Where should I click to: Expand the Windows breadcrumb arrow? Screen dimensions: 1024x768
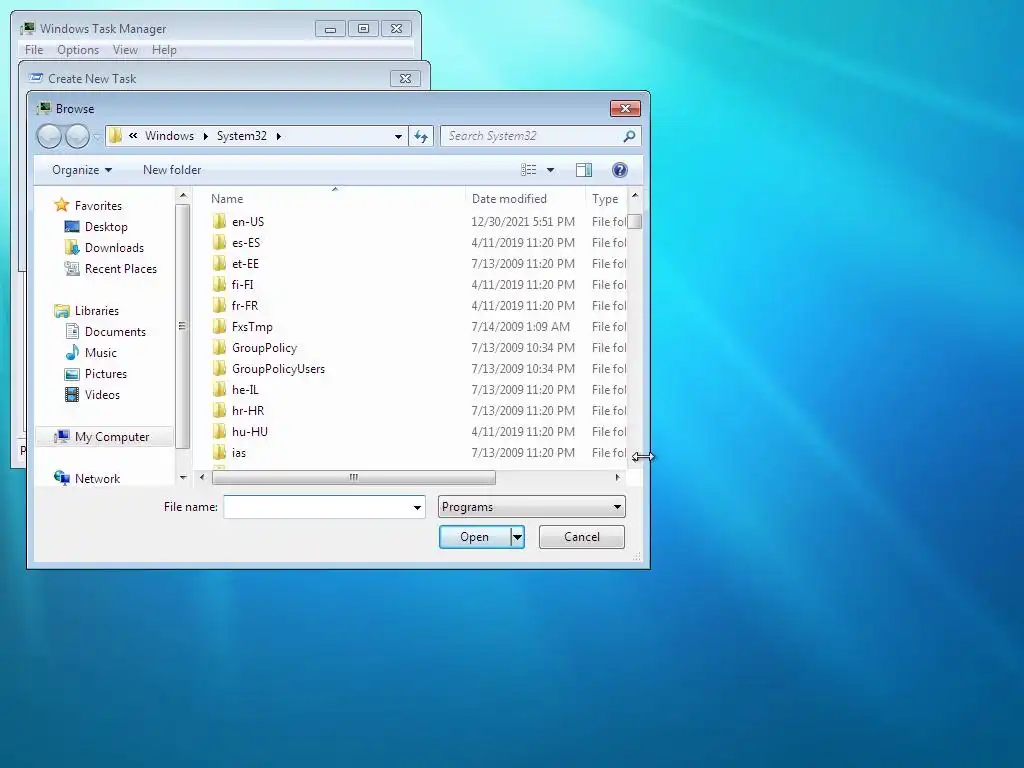206,136
